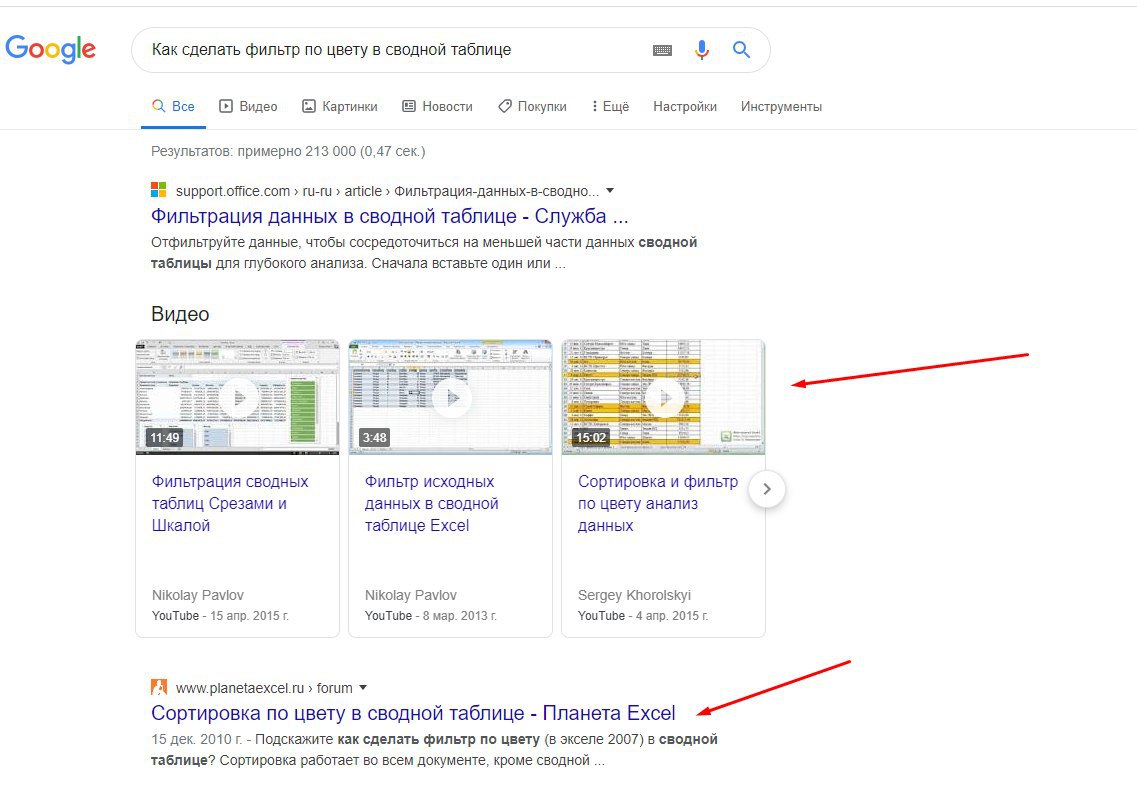The image size is (1137, 791).
Task: Switch to the Картинки tab
Action: coord(339,107)
